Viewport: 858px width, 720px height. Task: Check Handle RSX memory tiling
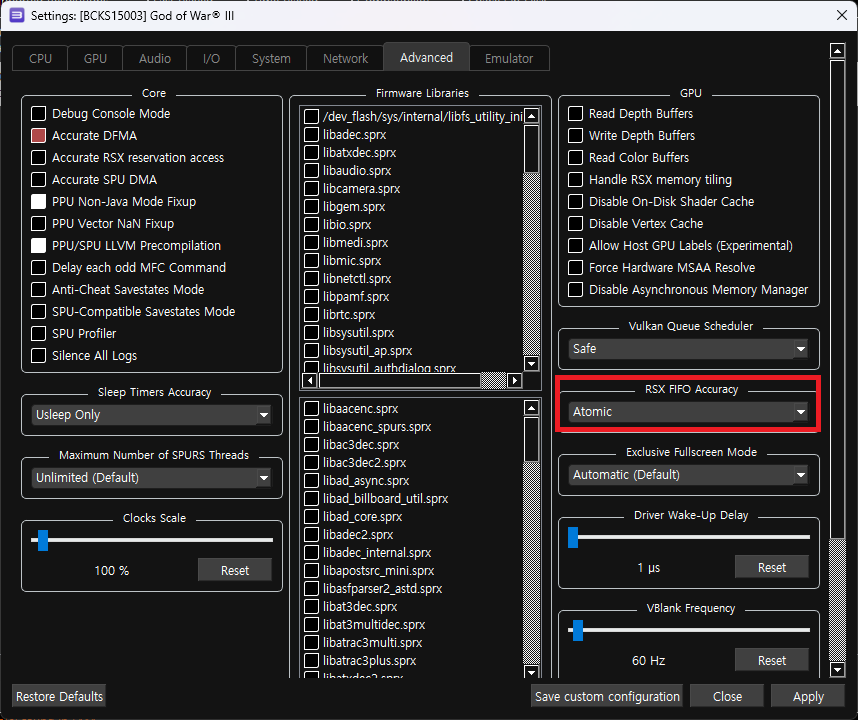coord(575,179)
